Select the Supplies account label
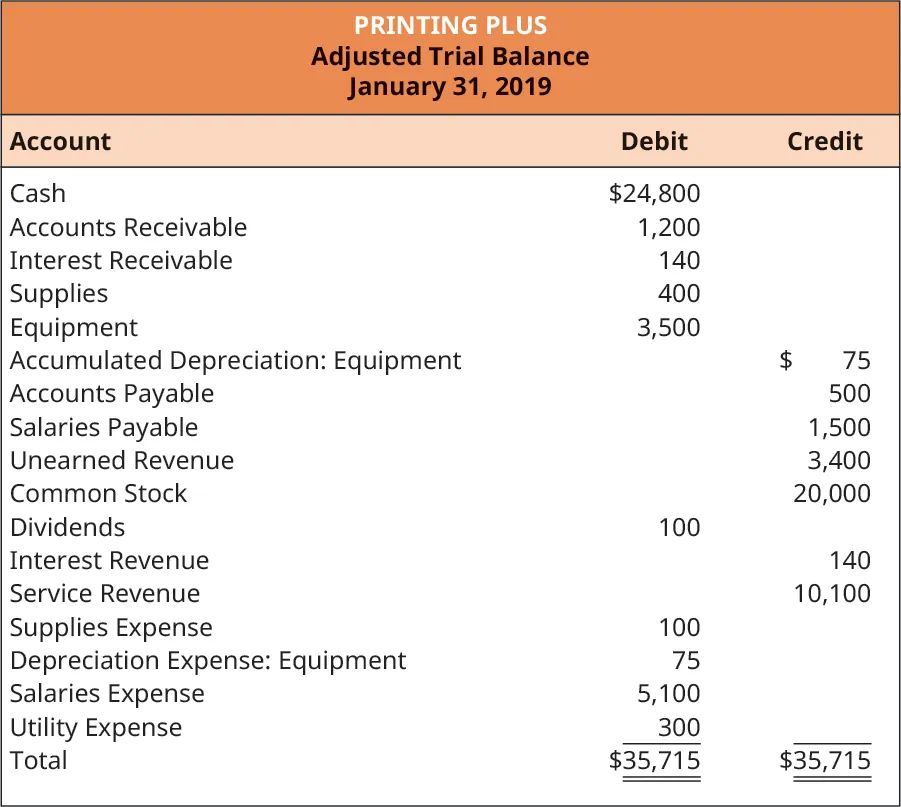This screenshot has height=807, width=901. (x=59, y=293)
